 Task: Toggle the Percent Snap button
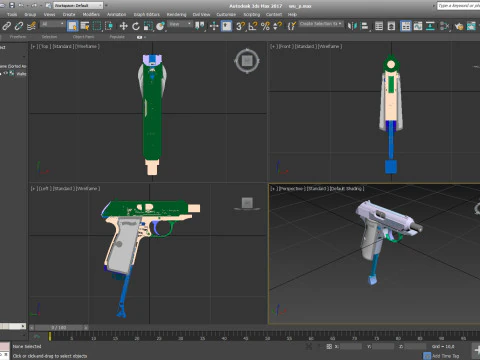pos(265,26)
